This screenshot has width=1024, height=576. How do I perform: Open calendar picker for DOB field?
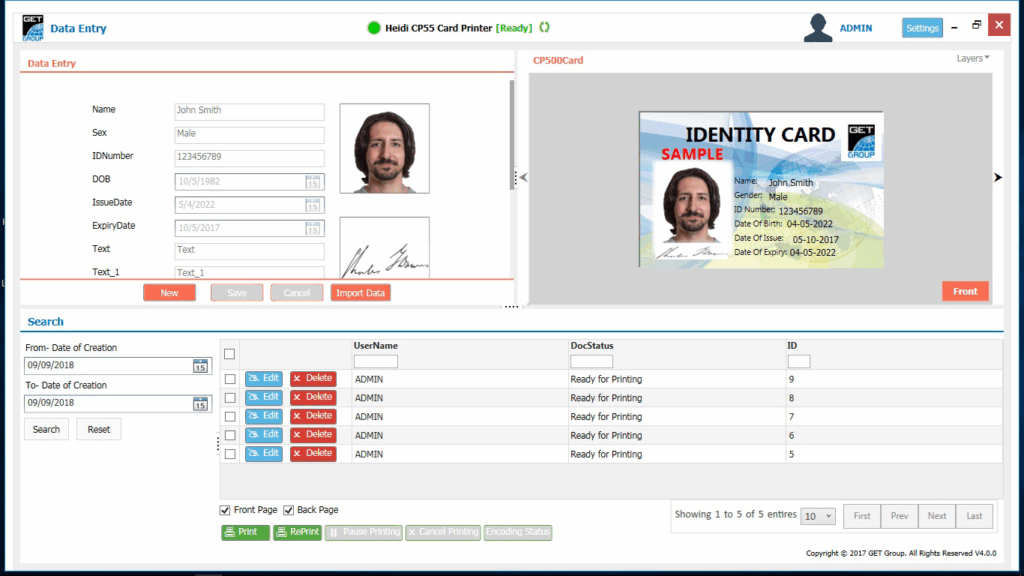click(x=313, y=181)
